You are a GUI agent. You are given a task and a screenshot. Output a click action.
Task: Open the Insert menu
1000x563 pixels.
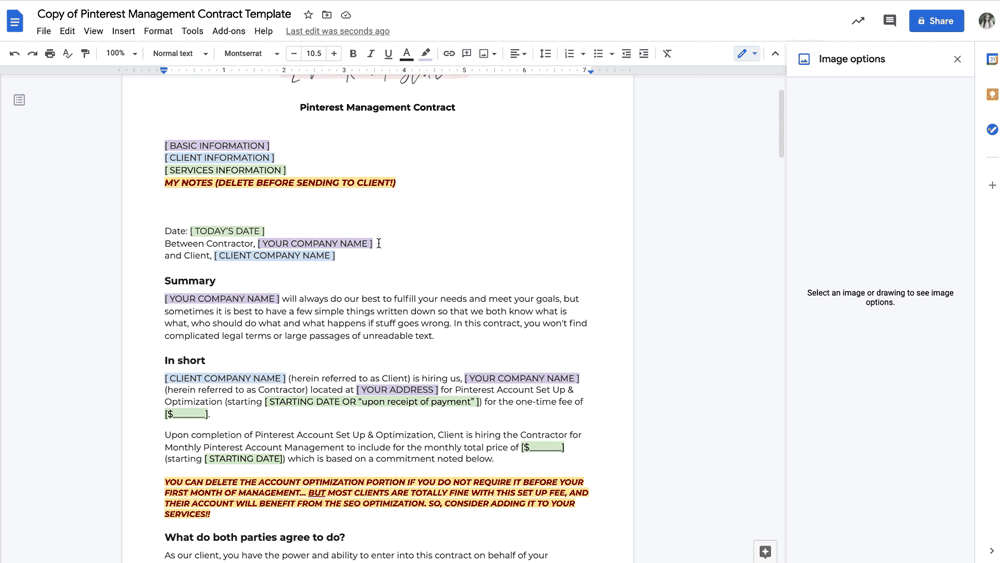123,31
